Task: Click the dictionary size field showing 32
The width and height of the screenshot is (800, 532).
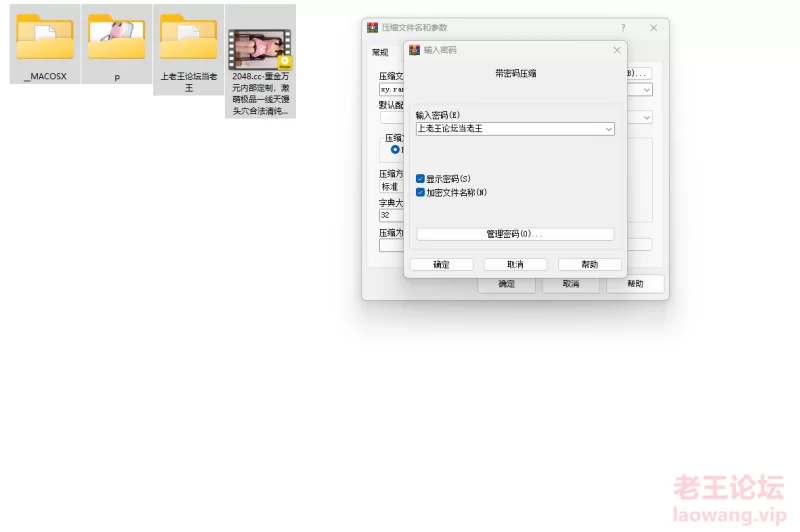Action: [x=391, y=215]
